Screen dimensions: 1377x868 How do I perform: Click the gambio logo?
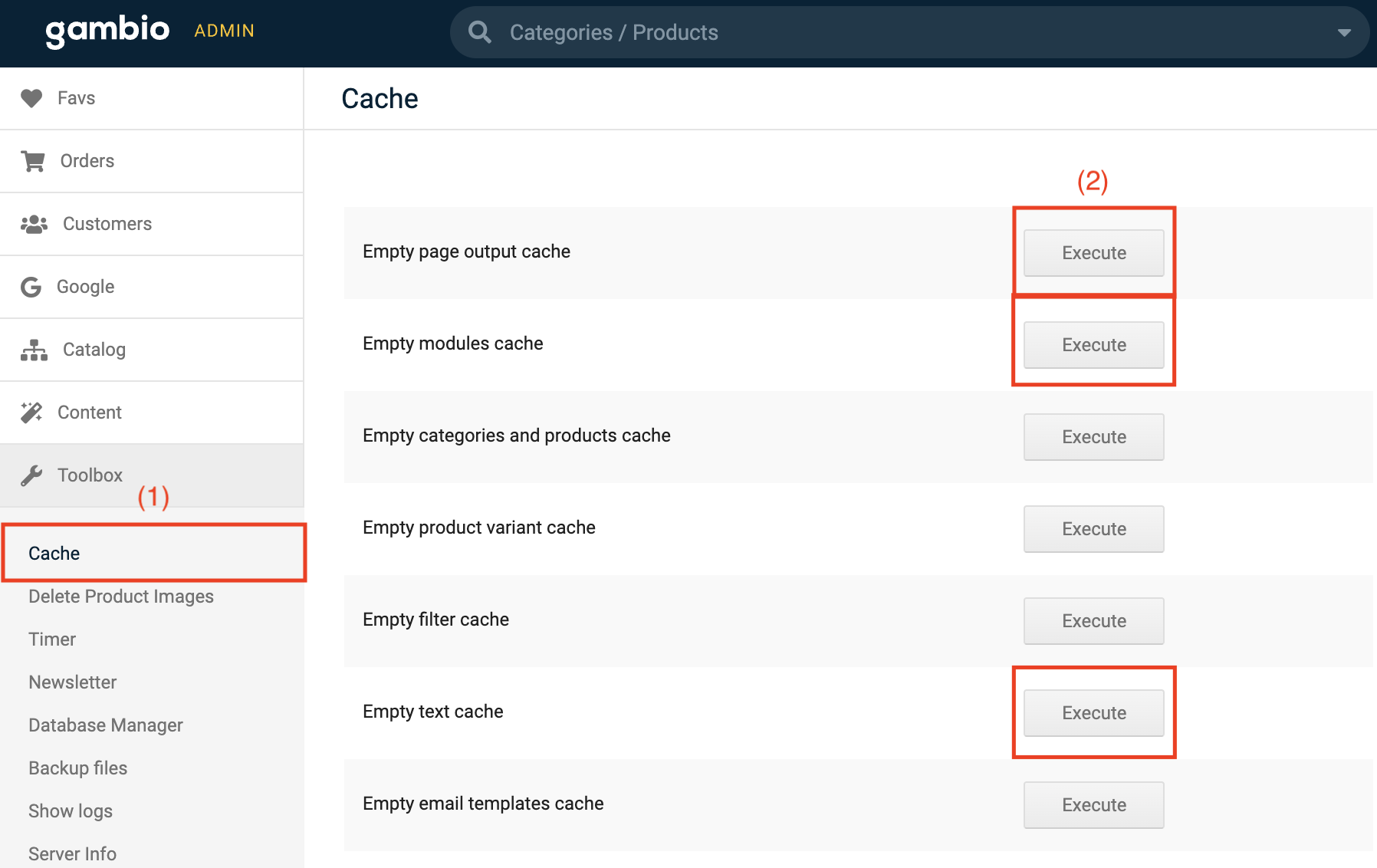click(x=107, y=31)
